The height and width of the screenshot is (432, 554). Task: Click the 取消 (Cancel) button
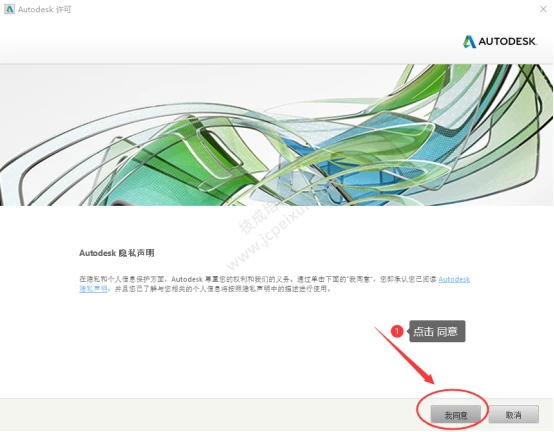tap(513, 414)
